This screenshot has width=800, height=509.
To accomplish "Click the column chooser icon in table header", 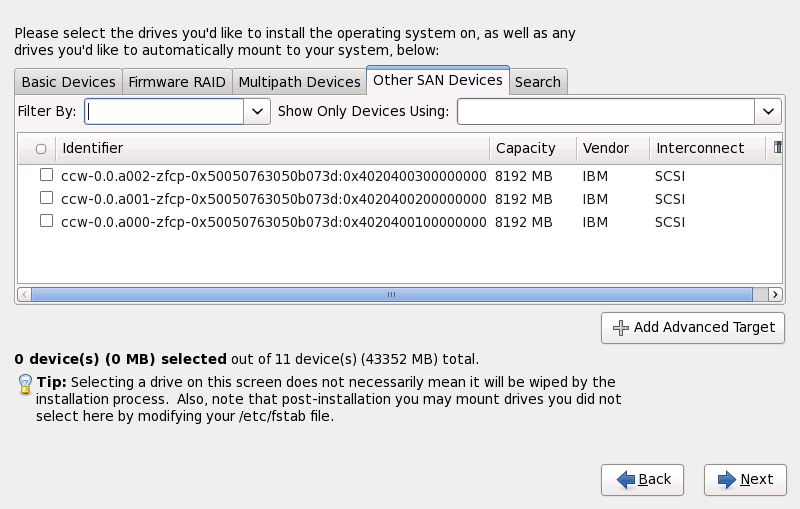I will coord(776,148).
